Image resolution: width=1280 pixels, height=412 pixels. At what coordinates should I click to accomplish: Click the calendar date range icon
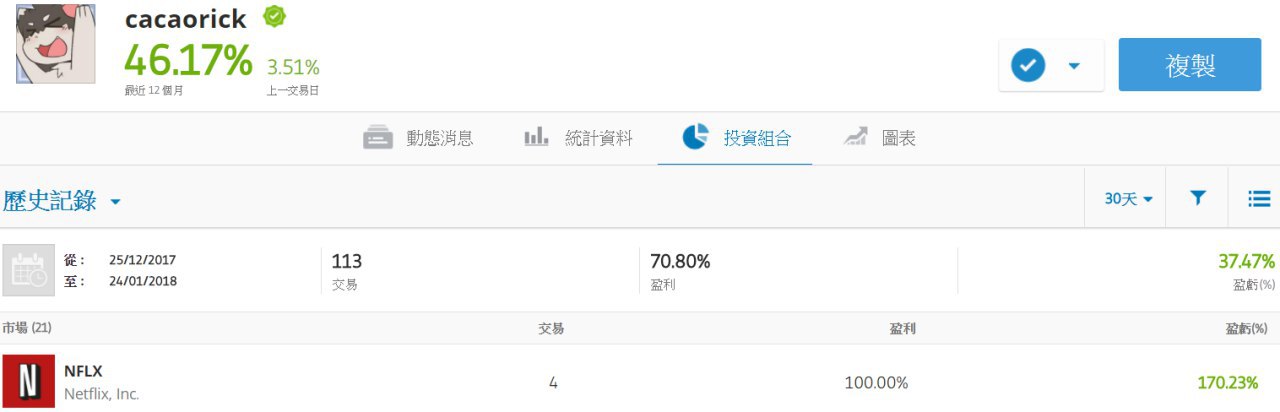27,270
